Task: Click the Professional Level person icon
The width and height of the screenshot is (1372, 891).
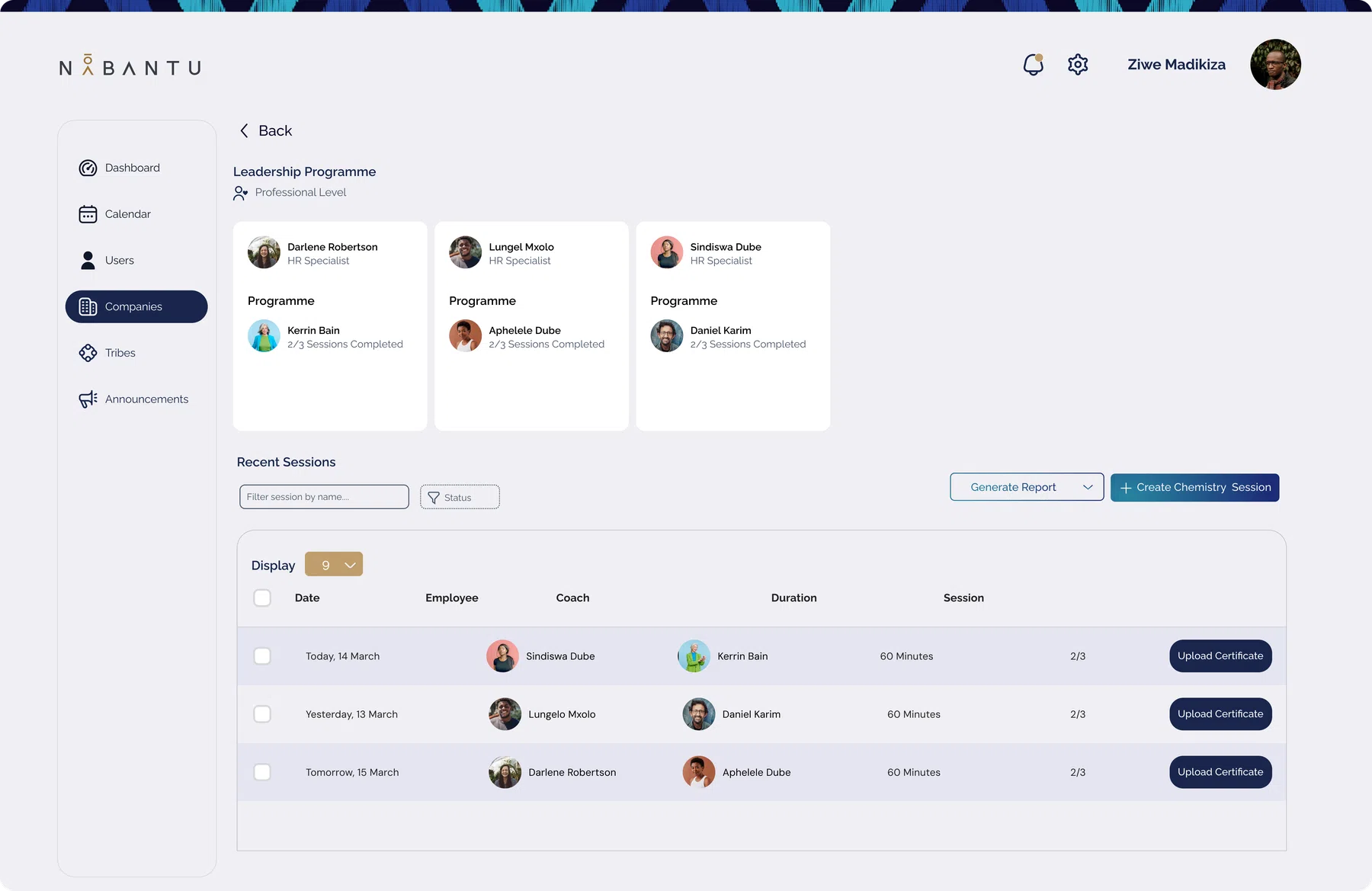Action: pyautogui.click(x=240, y=193)
